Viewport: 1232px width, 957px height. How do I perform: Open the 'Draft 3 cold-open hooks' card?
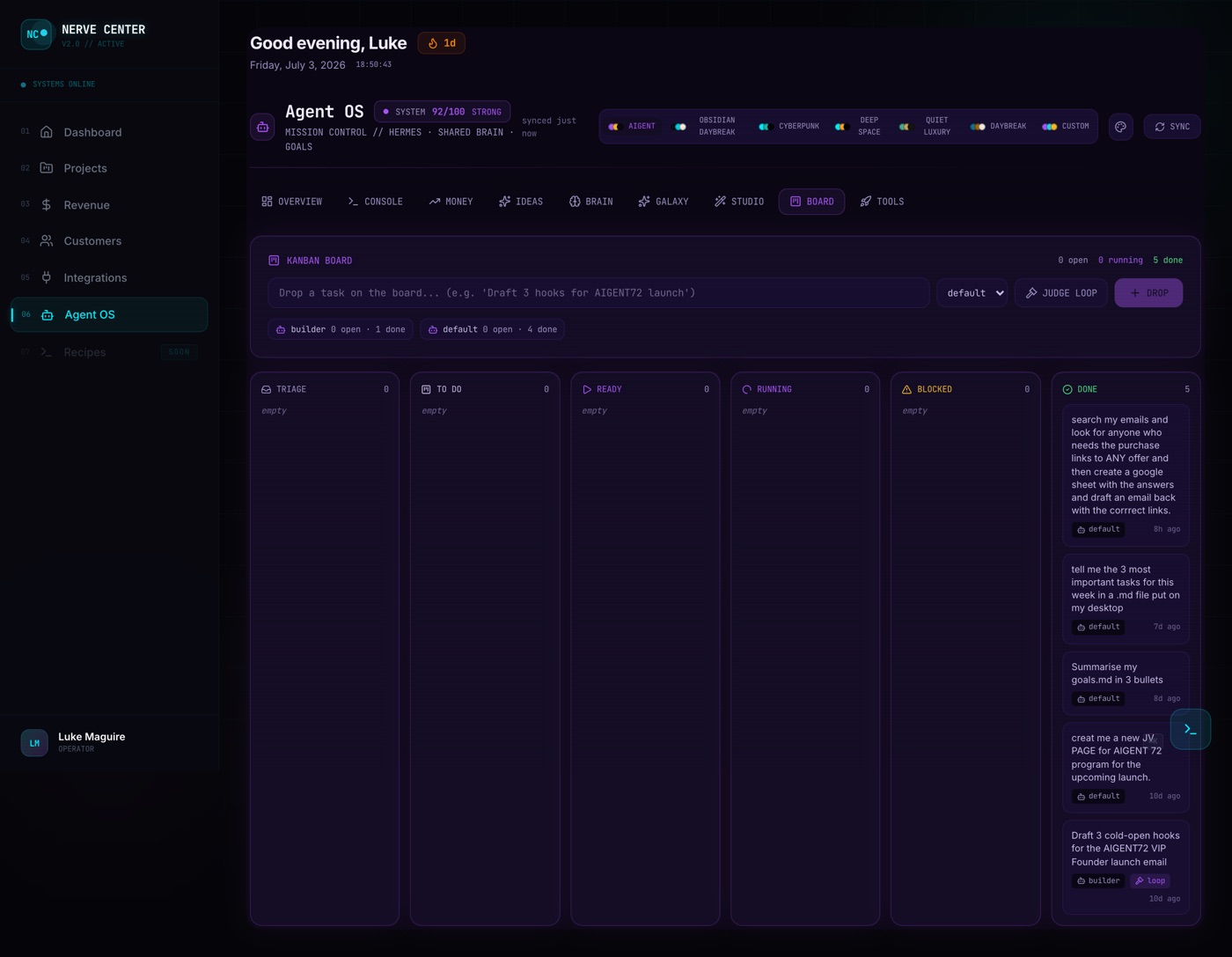[x=1126, y=867]
